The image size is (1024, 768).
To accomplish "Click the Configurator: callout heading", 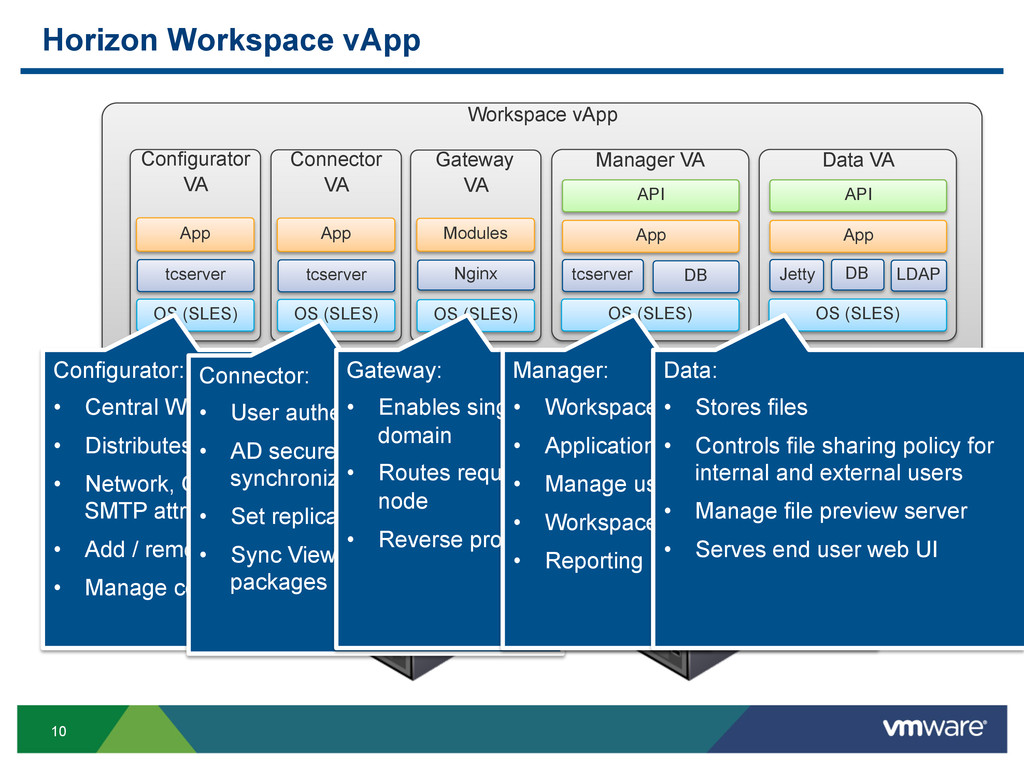I will tap(118, 370).
